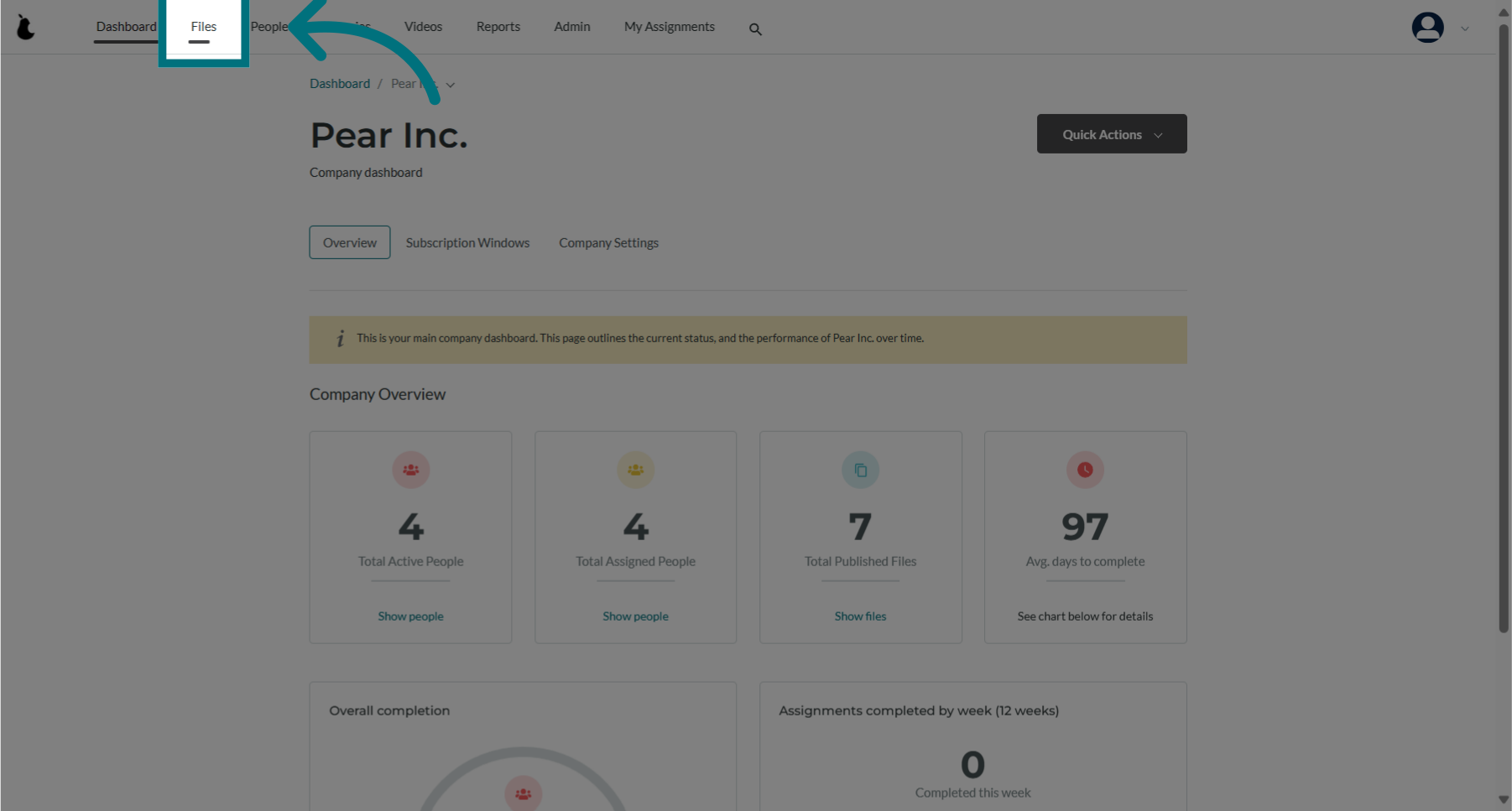Click the Dashboard breadcrumb link
This screenshot has width=1512, height=811.
pyautogui.click(x=340, y=84)
